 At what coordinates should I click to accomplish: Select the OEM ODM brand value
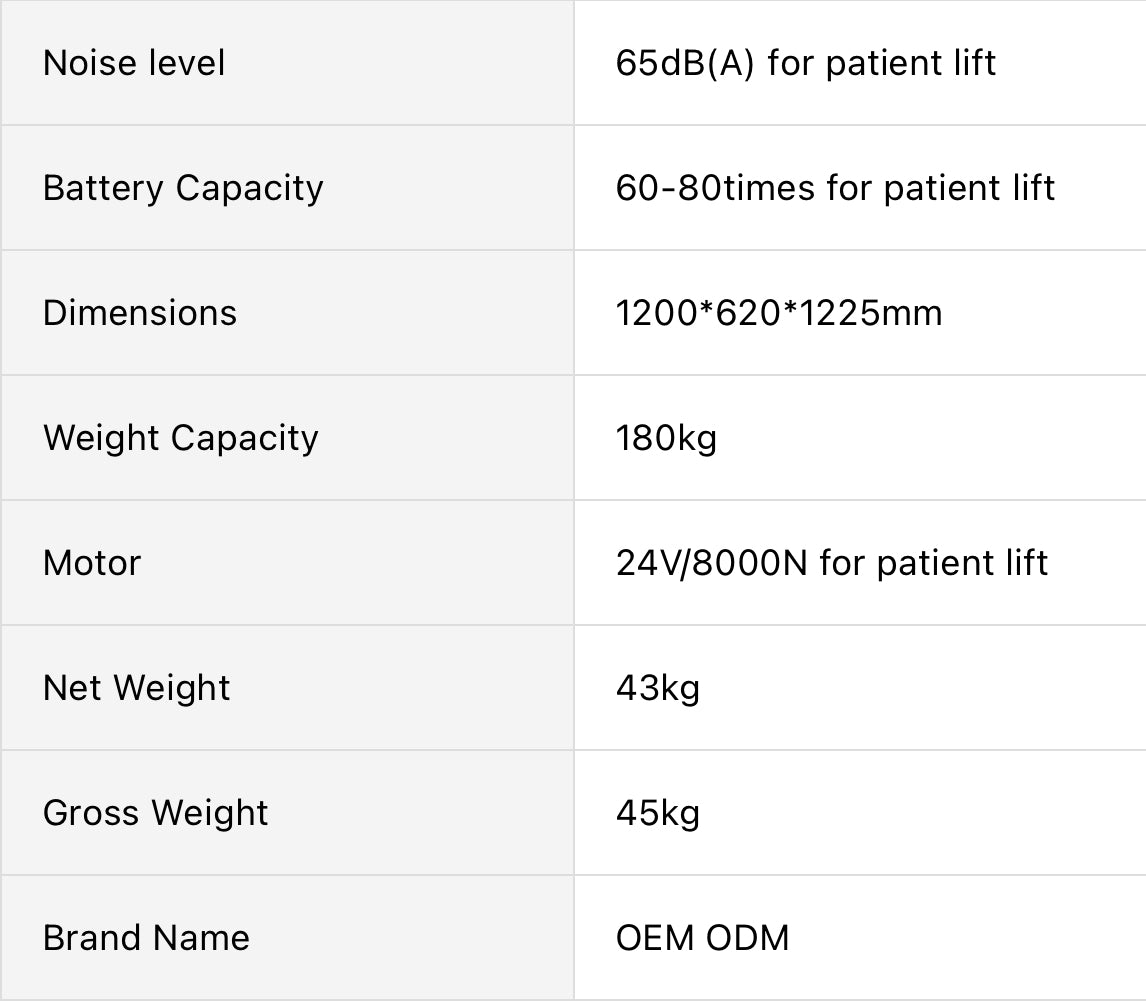(x=703, y=938)
